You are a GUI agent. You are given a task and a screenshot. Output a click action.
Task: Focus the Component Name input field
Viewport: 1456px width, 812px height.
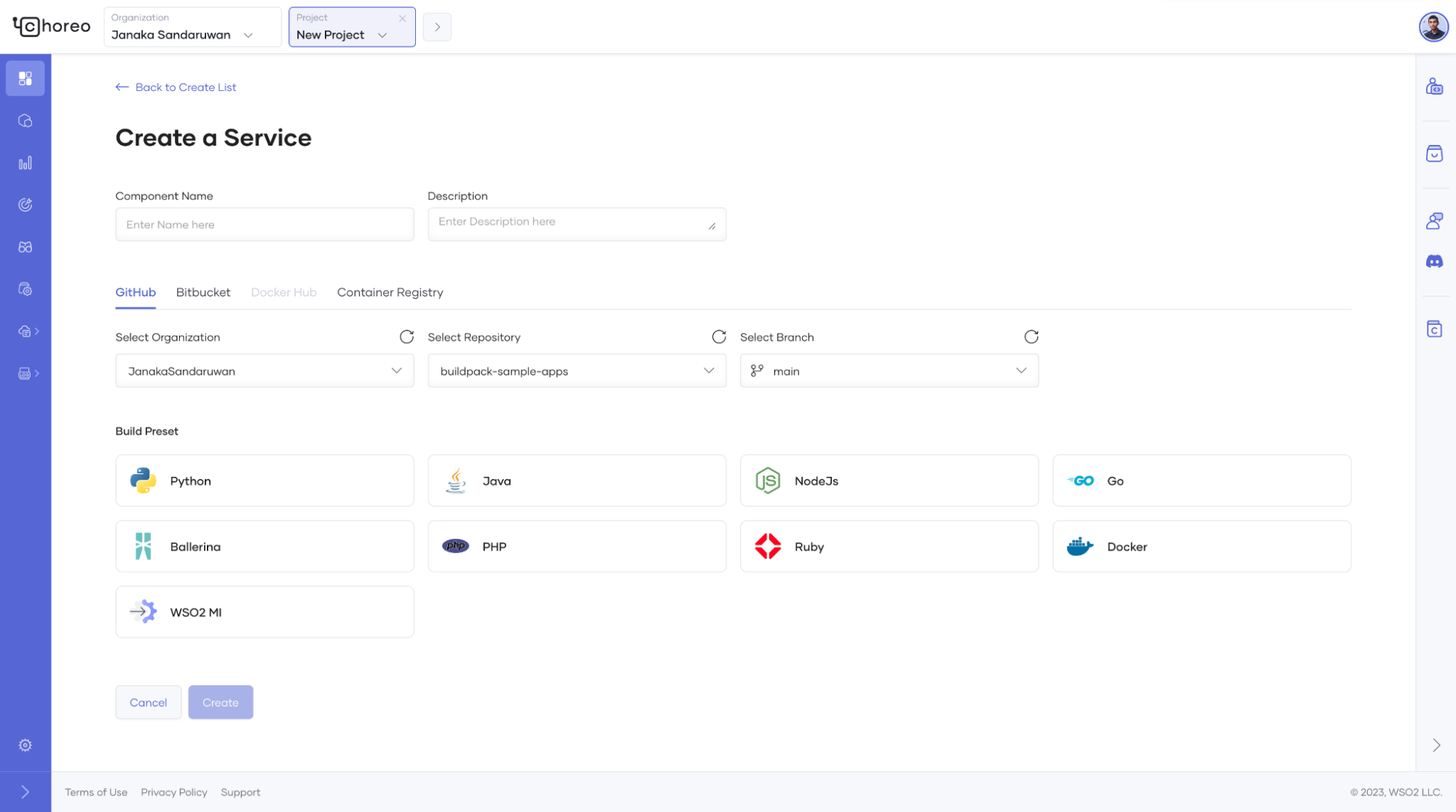click(x=264, y=224)
